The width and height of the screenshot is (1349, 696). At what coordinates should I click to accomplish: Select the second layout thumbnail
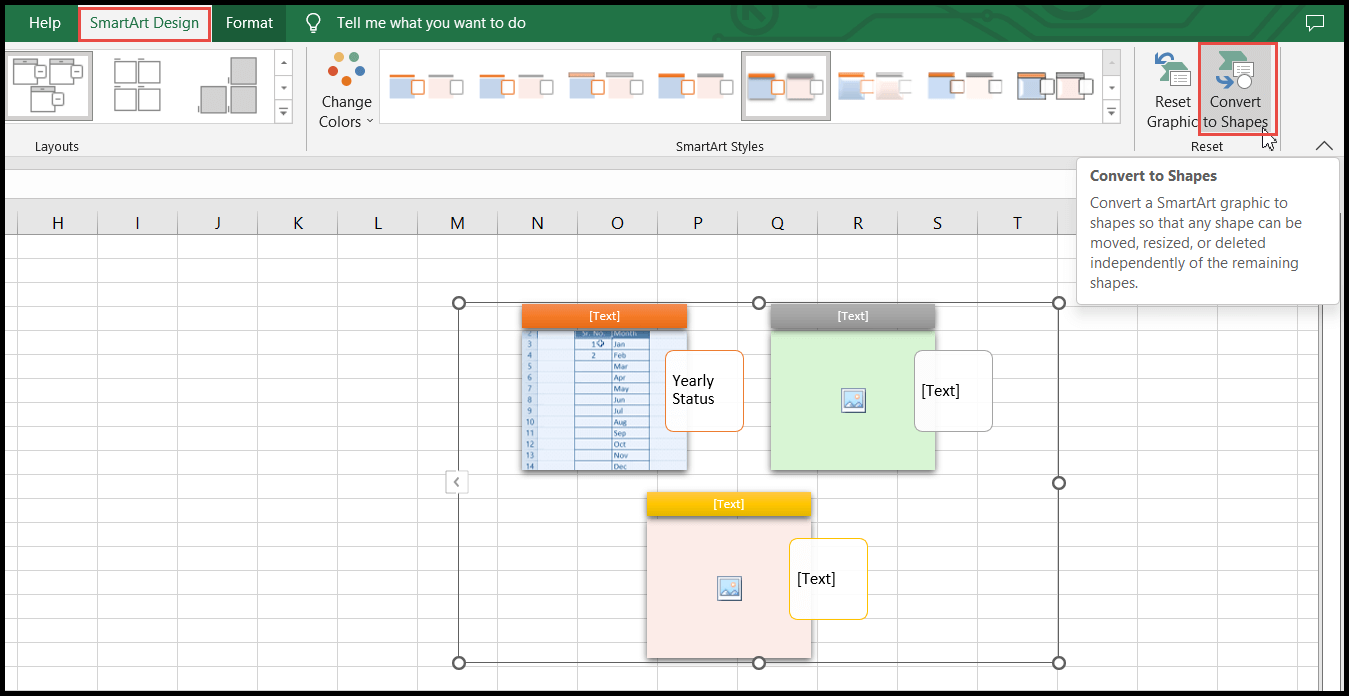pos(138,85)
